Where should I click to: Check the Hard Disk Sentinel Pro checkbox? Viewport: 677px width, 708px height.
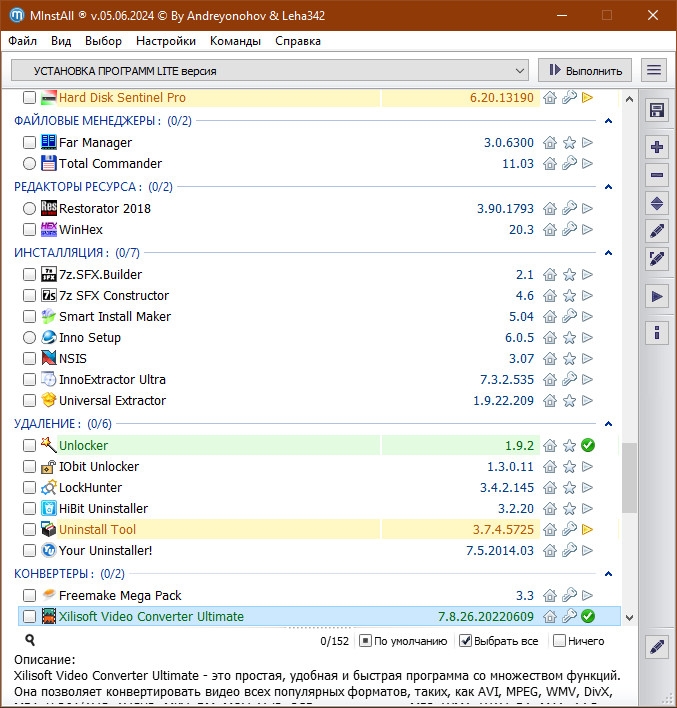tap(29, 98)
